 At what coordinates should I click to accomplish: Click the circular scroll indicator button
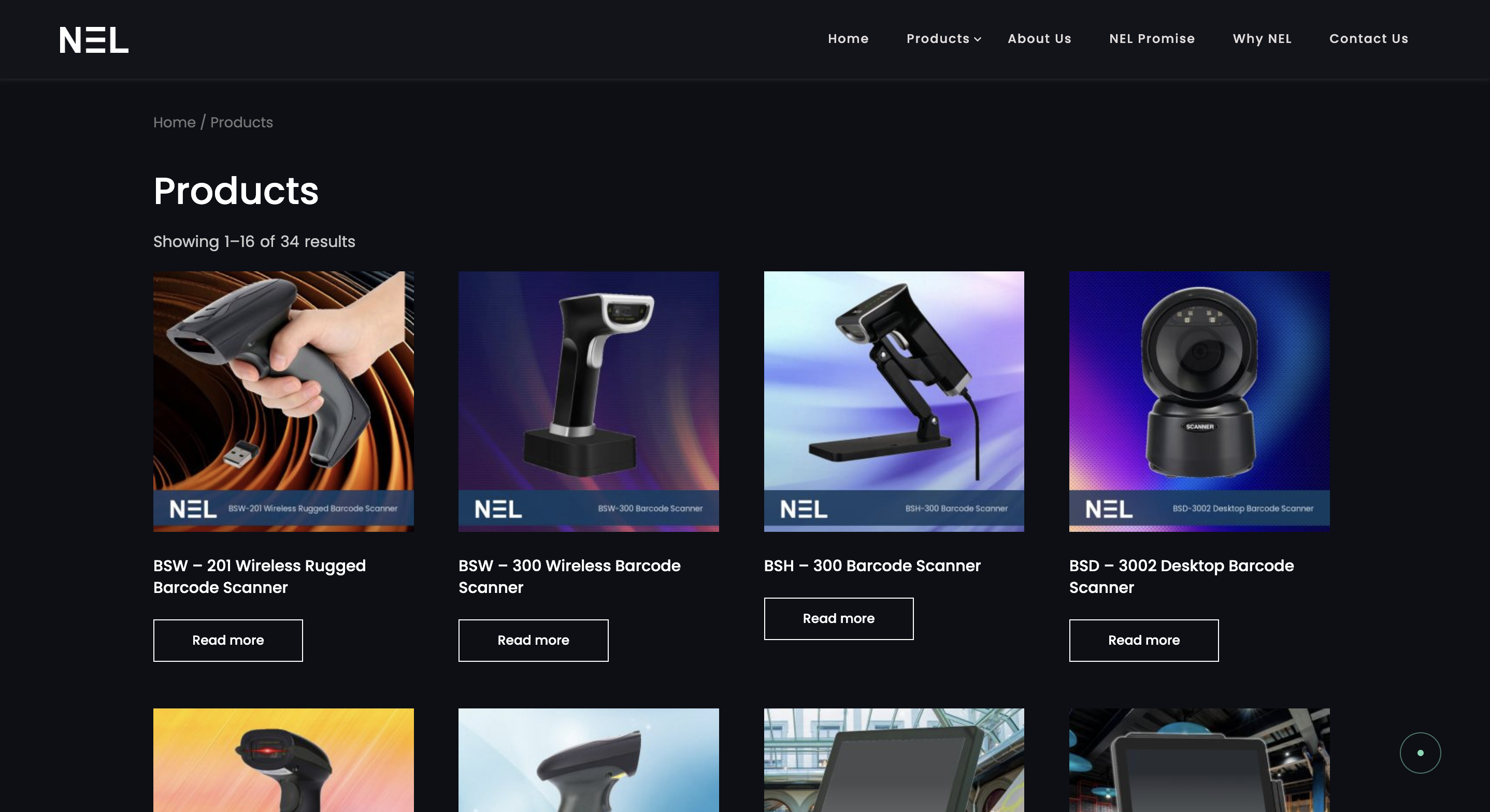(x=1420, y=752)
